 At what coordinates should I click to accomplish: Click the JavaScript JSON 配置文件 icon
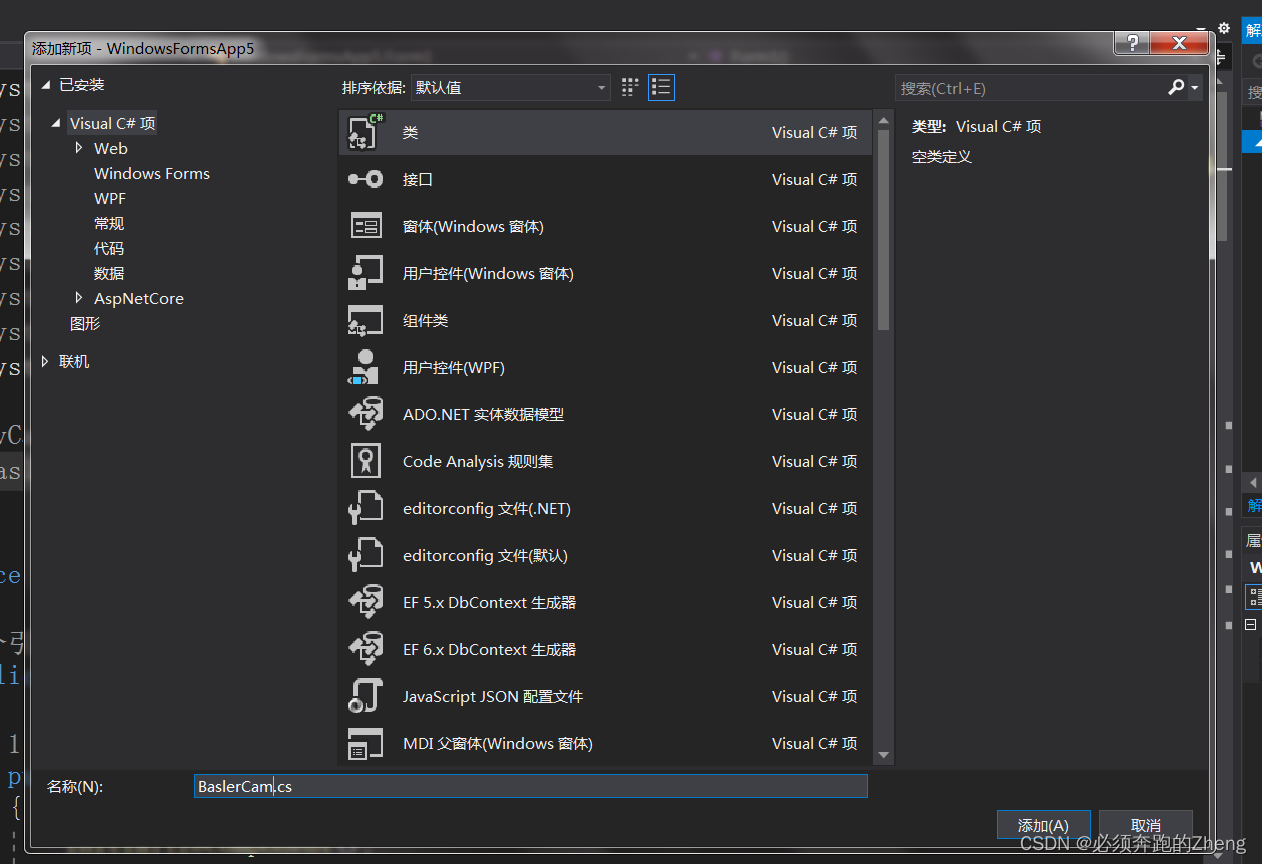[x=366, y=696]
